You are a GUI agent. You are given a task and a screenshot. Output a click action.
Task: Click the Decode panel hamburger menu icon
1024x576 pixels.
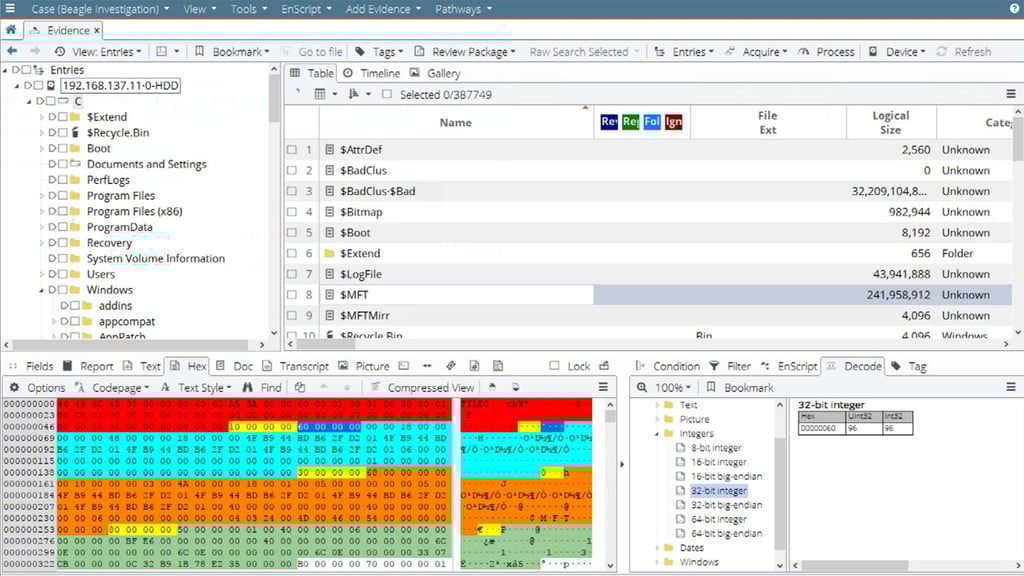1011,388
